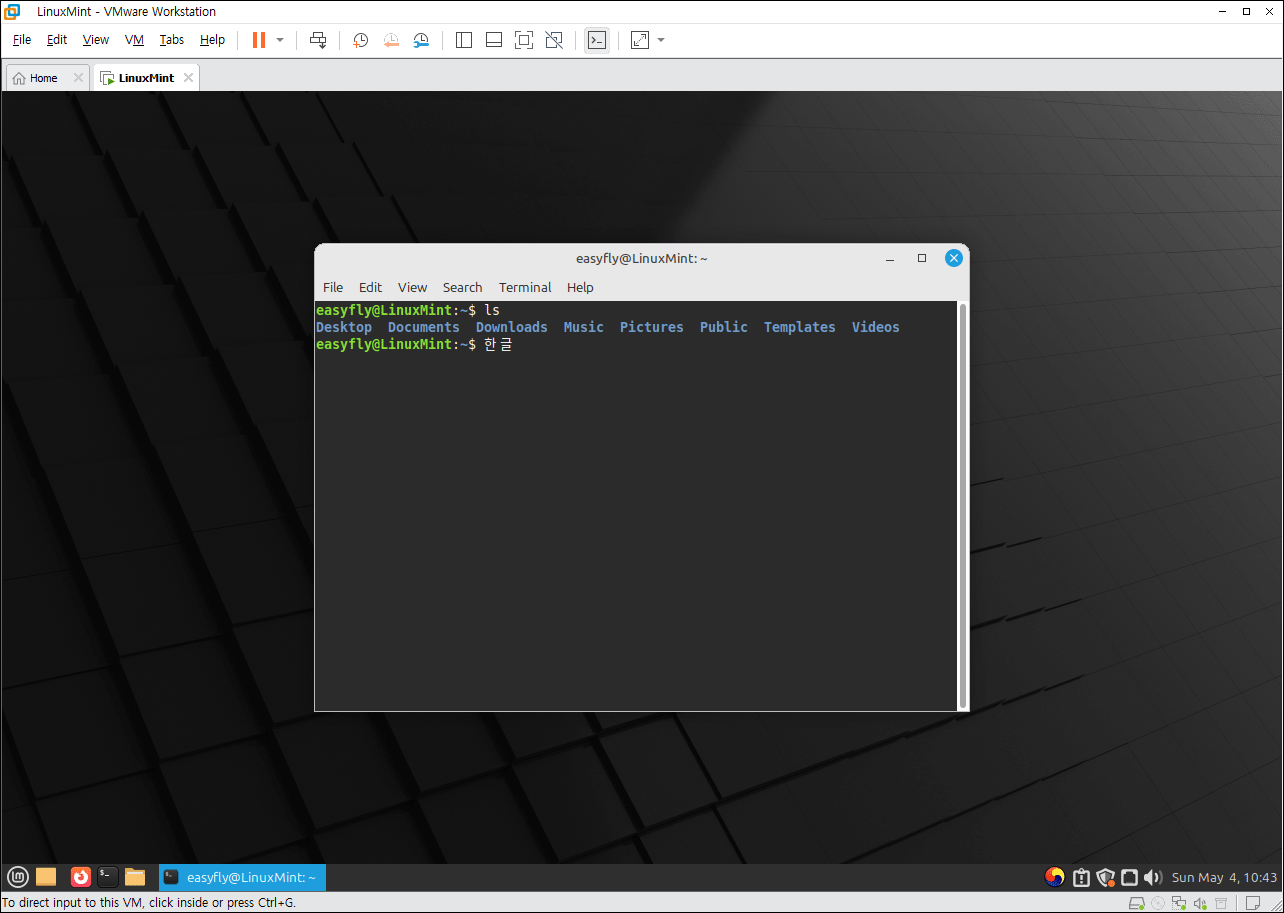Open VMware File menu
Image resolution: width=1284 pixels, height=913 pixels.
(22, 40)
